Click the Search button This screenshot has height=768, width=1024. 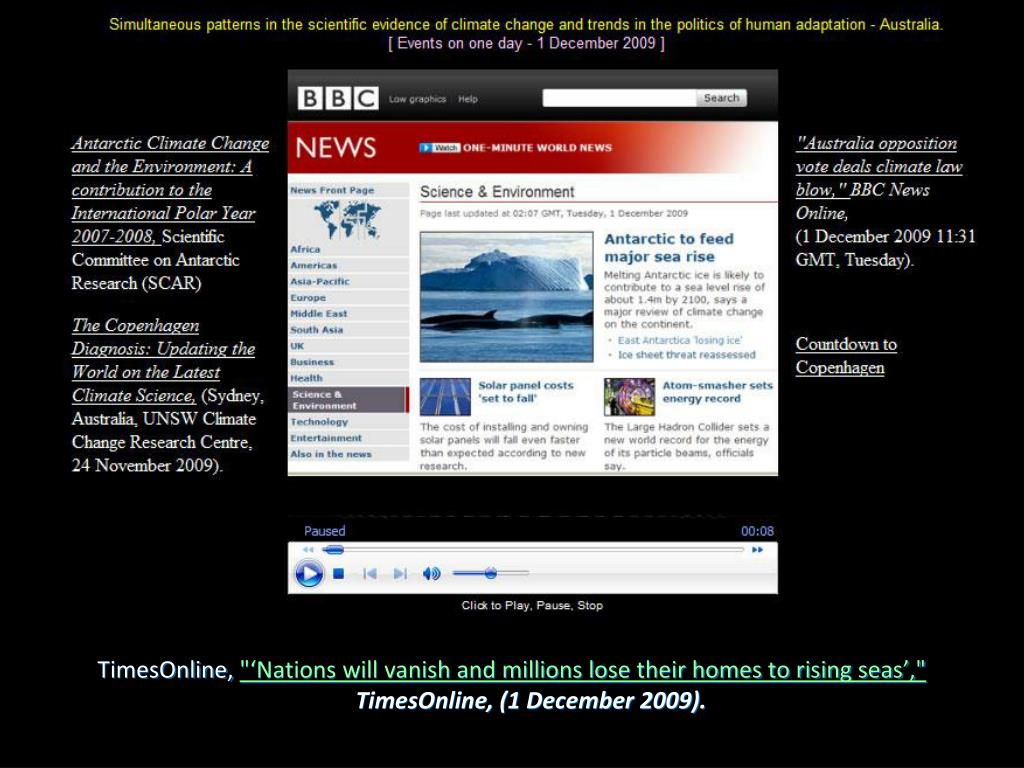pos(721,98)
